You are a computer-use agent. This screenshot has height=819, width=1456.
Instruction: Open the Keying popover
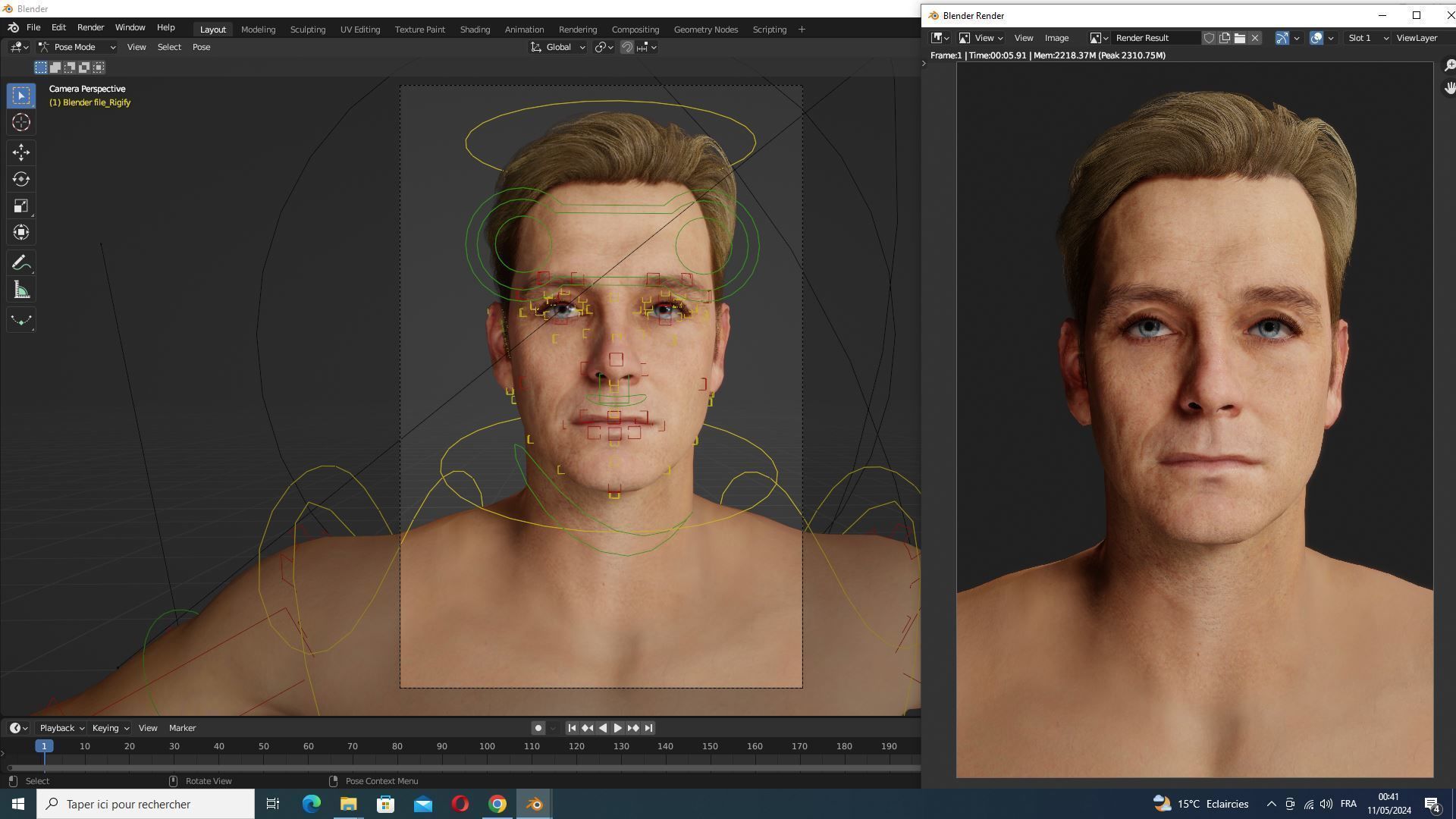click(110, 728)
